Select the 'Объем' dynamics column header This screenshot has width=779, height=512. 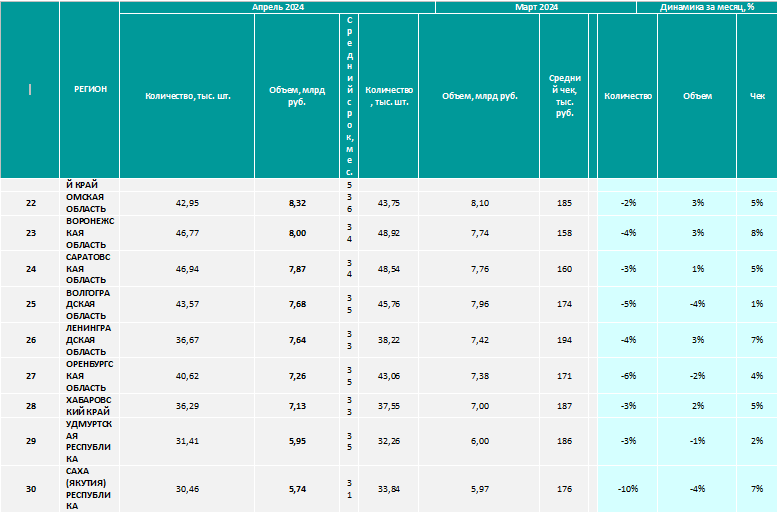click(x=697, y=96)
